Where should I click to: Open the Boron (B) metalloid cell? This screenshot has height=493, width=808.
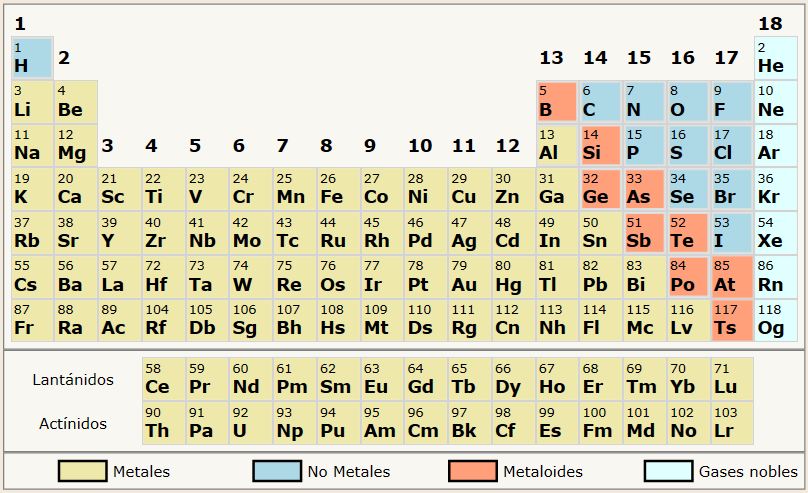click(x=557, y=101)
